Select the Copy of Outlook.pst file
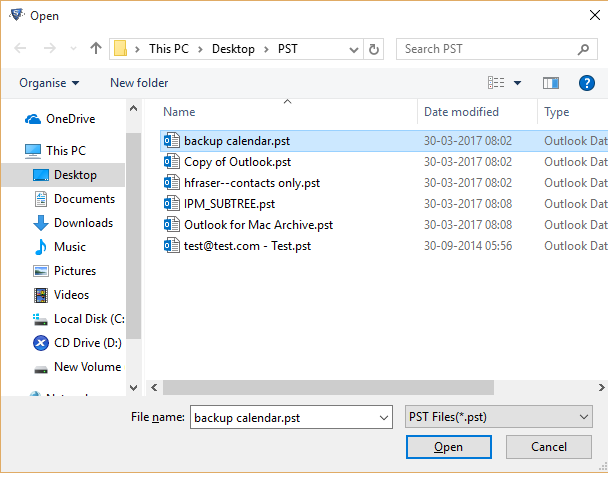This screenshot has height=478, width=608. point(384,162)
